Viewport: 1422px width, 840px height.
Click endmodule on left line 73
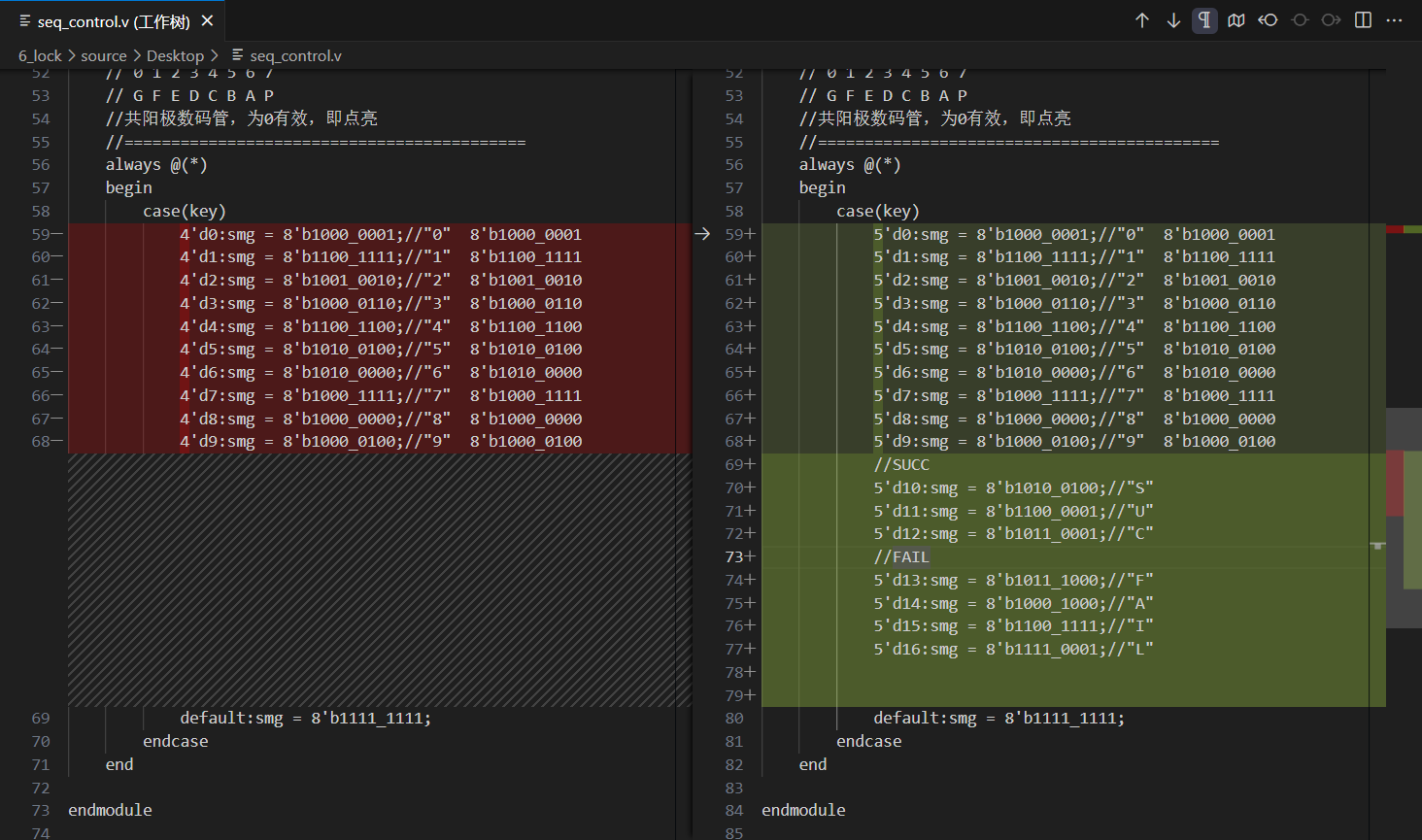click(x=110, y=810)
